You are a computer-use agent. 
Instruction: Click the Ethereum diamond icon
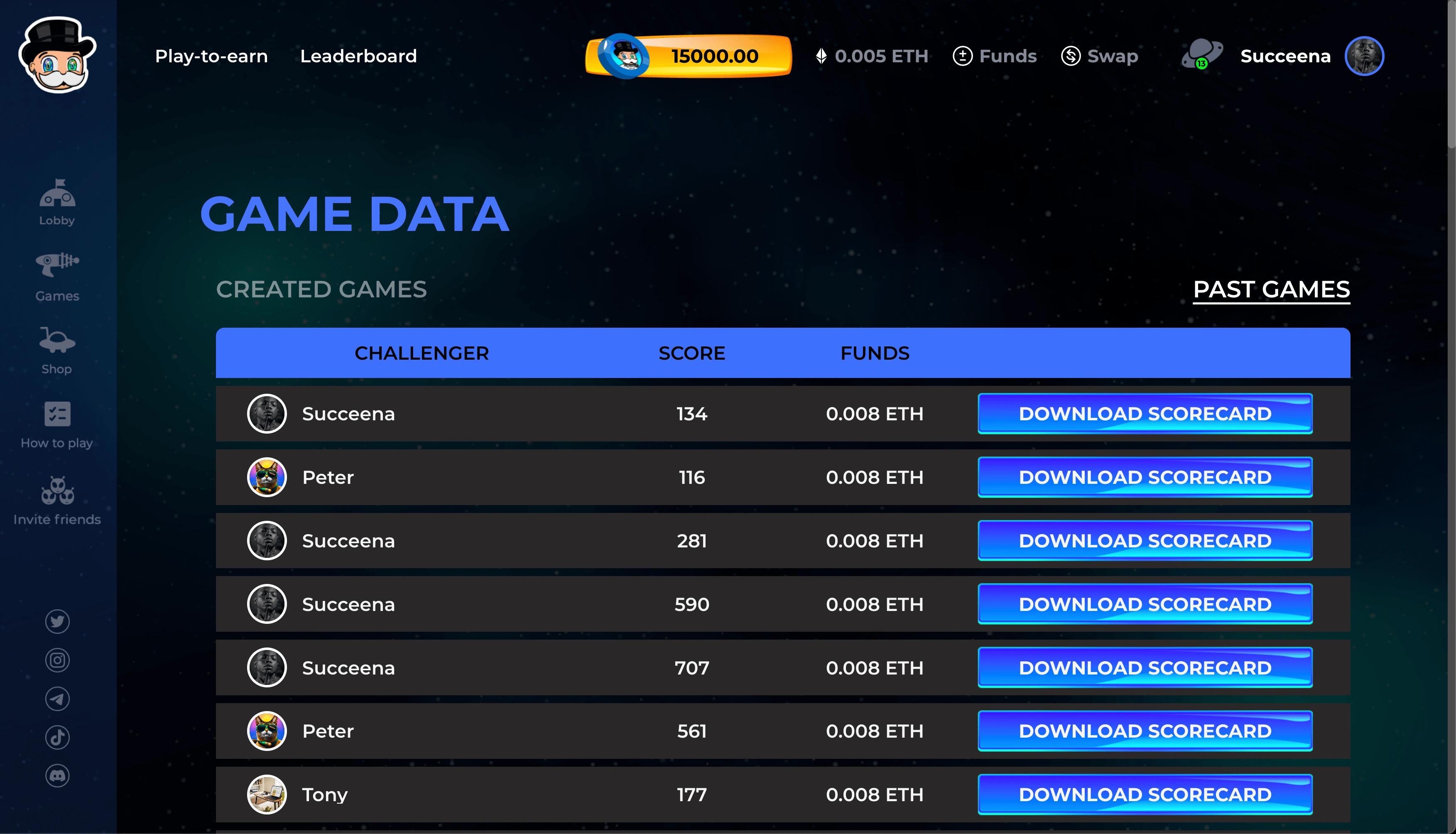click(821, 56)
